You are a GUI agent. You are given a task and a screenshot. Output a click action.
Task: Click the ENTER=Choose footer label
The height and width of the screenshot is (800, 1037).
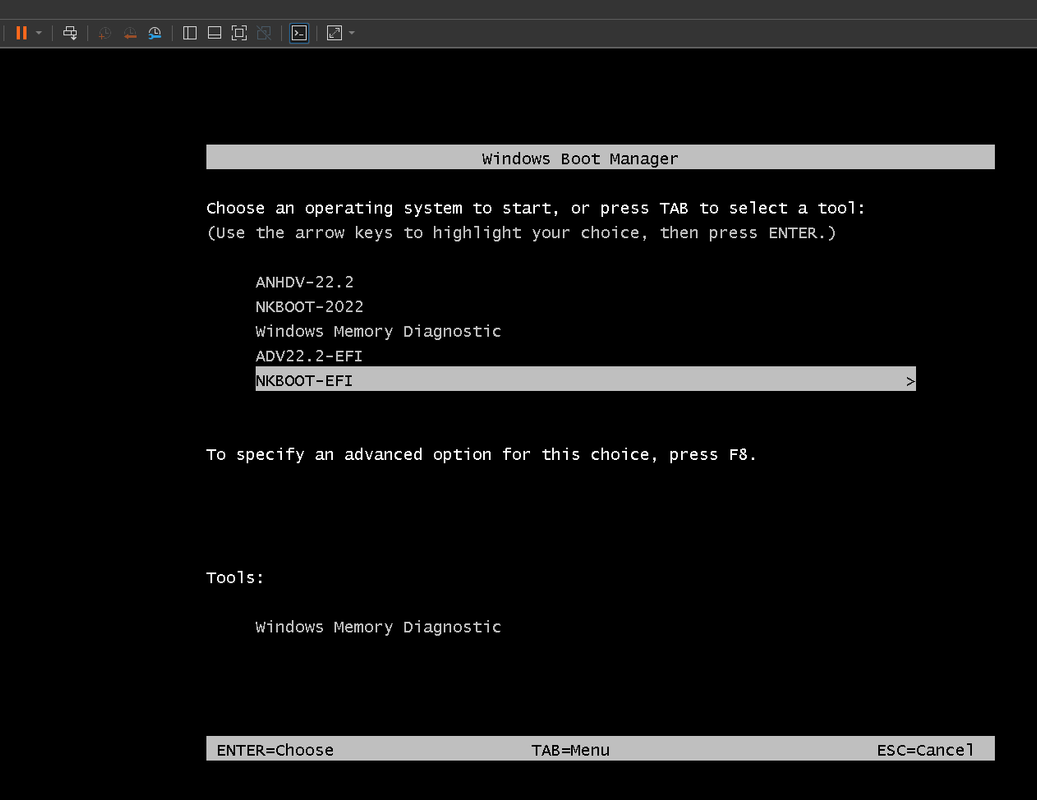point(275,750)
